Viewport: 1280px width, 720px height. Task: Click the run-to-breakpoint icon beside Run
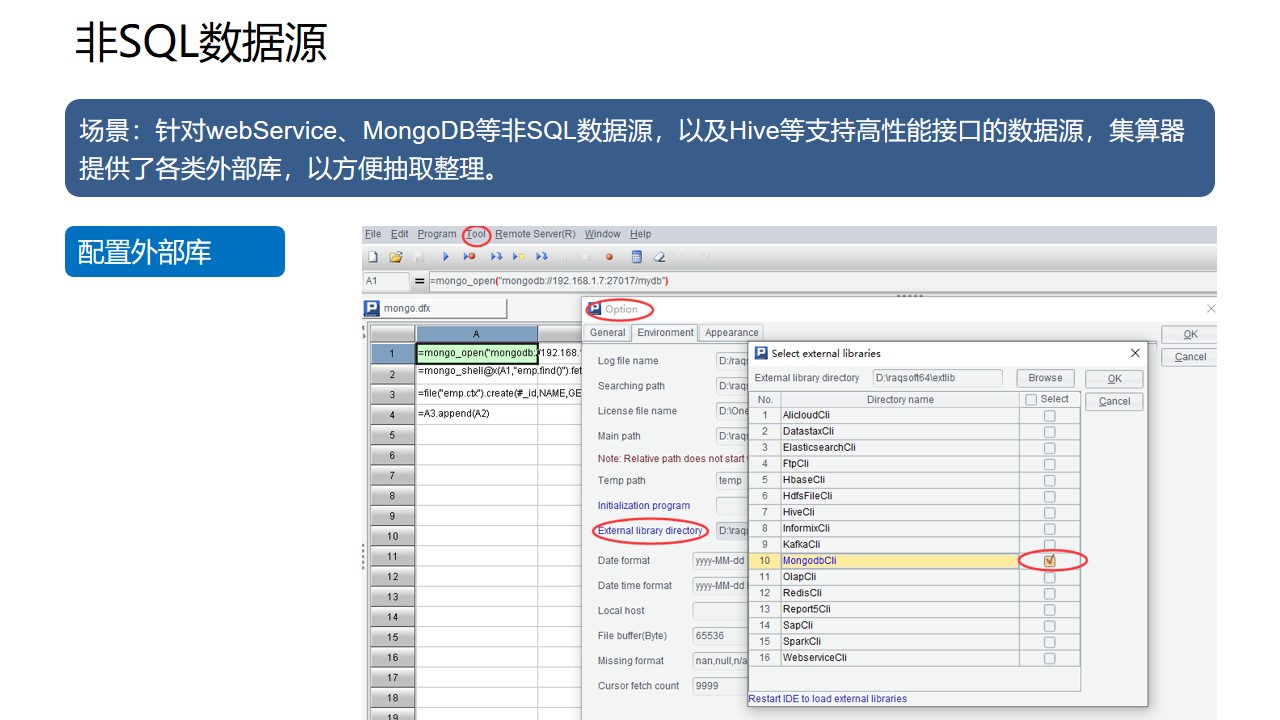point(469,257)
